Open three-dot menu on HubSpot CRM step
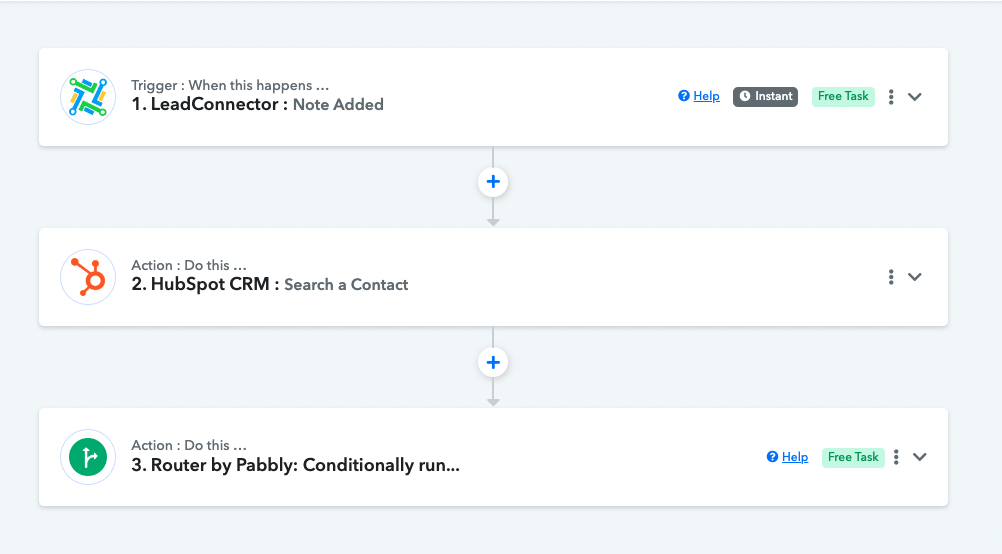1002x554 pixels. coord(891,277)
